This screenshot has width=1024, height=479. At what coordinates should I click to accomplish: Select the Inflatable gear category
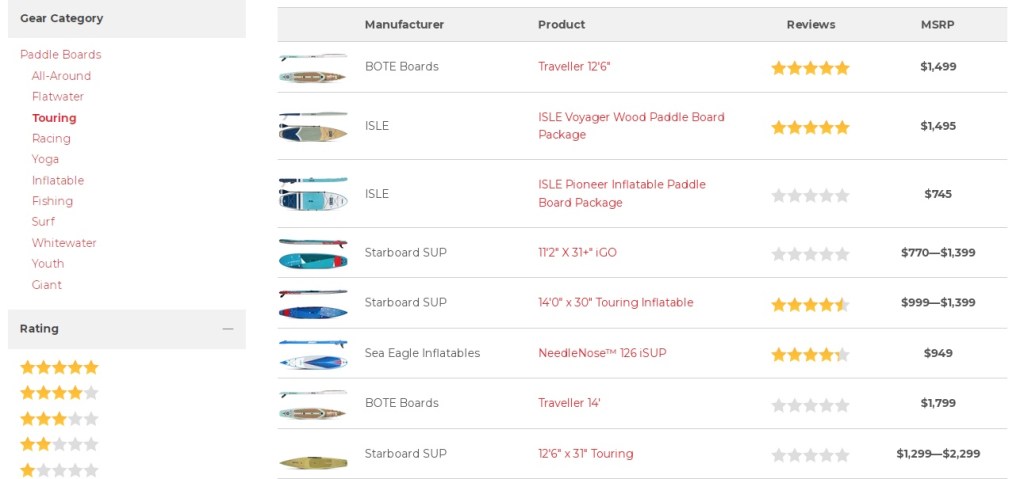click(x=58, y=180)
